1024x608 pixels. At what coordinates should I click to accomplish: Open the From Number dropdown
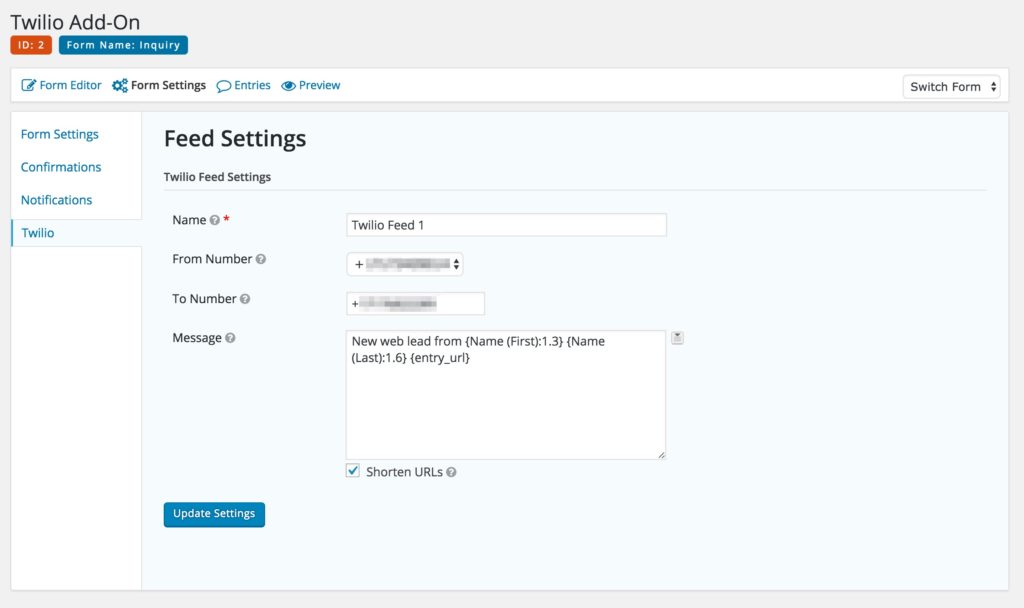tap(405, 264)
